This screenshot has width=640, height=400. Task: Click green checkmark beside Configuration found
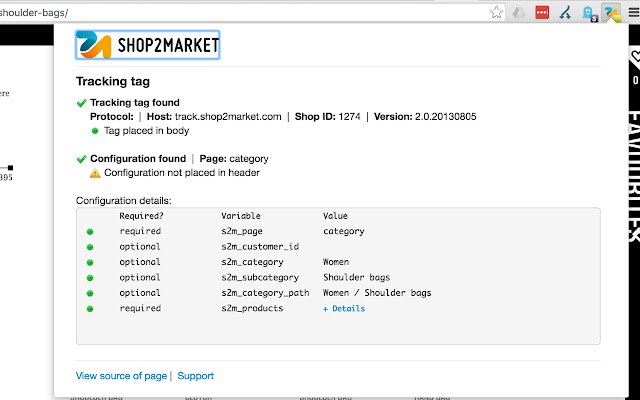coord(82,159)
